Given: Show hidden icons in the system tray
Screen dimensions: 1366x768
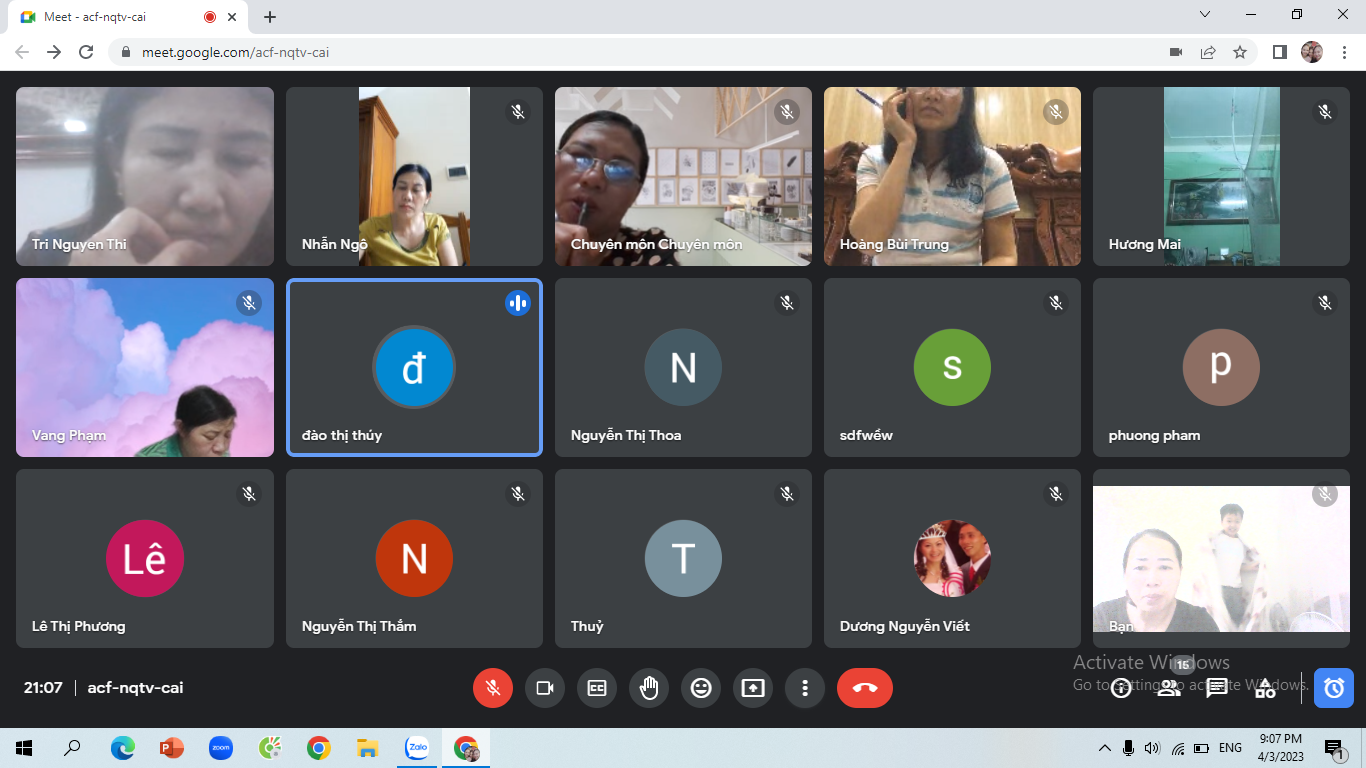Looking at the screenshot, I should [1105, 748].
